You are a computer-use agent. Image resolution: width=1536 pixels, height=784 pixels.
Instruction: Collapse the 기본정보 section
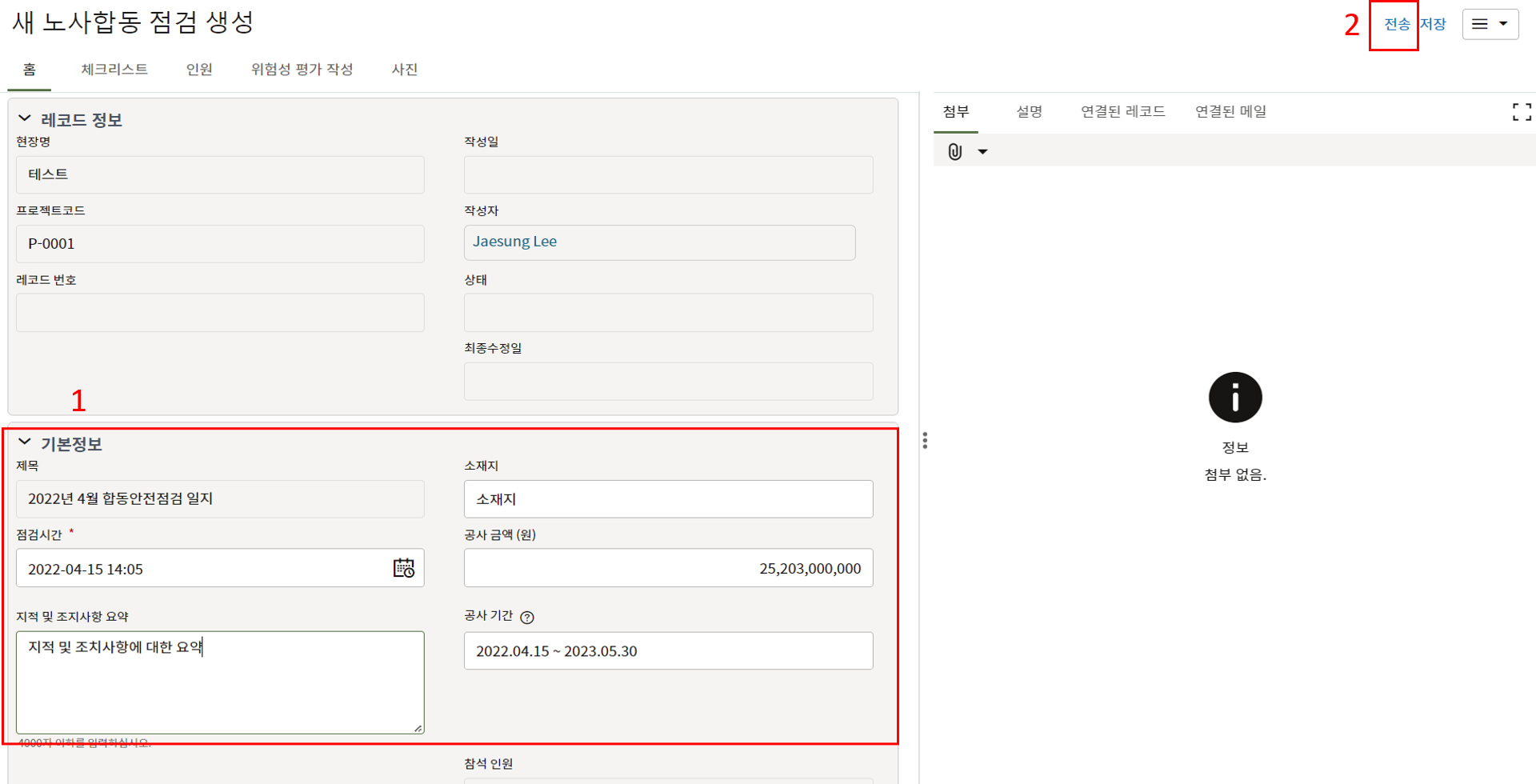pyautogui.click(x=25, y=442)
